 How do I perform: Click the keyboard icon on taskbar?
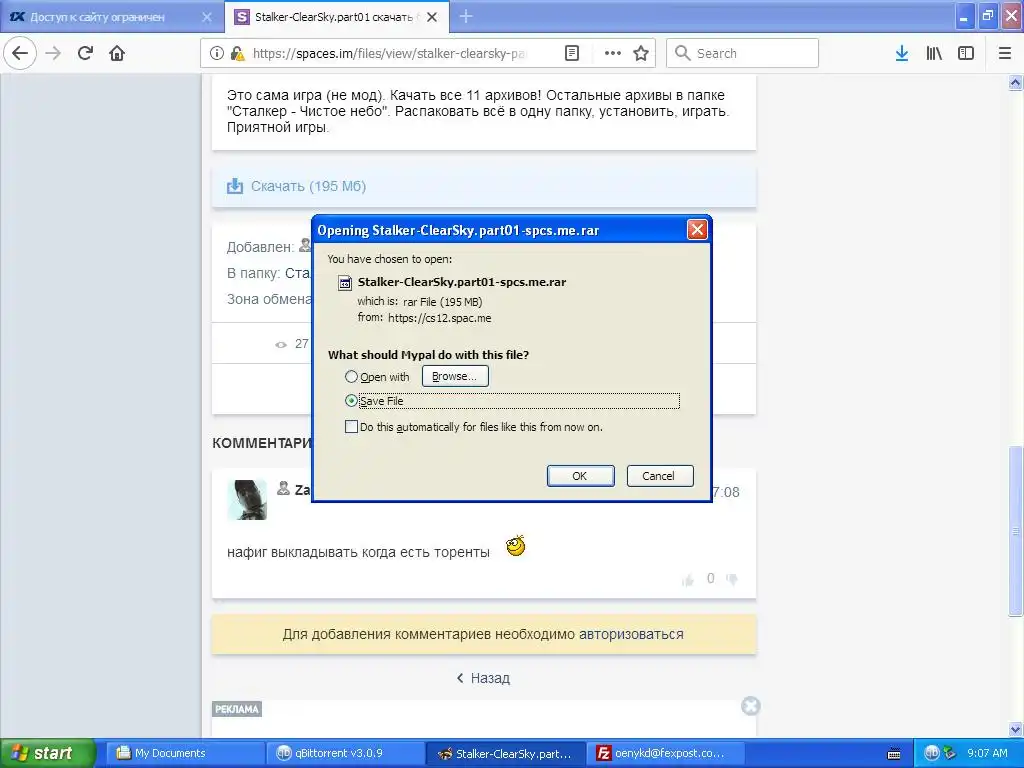click(894, 754)
